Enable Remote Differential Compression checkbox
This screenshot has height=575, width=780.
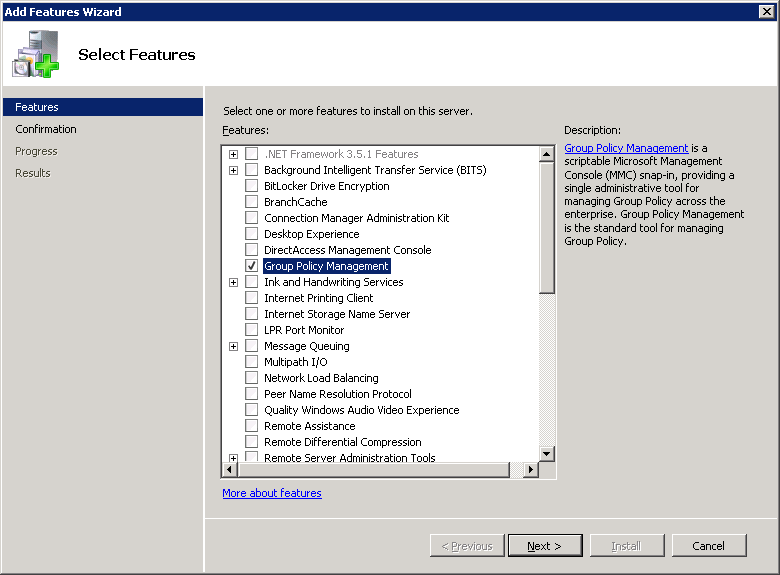252,442
